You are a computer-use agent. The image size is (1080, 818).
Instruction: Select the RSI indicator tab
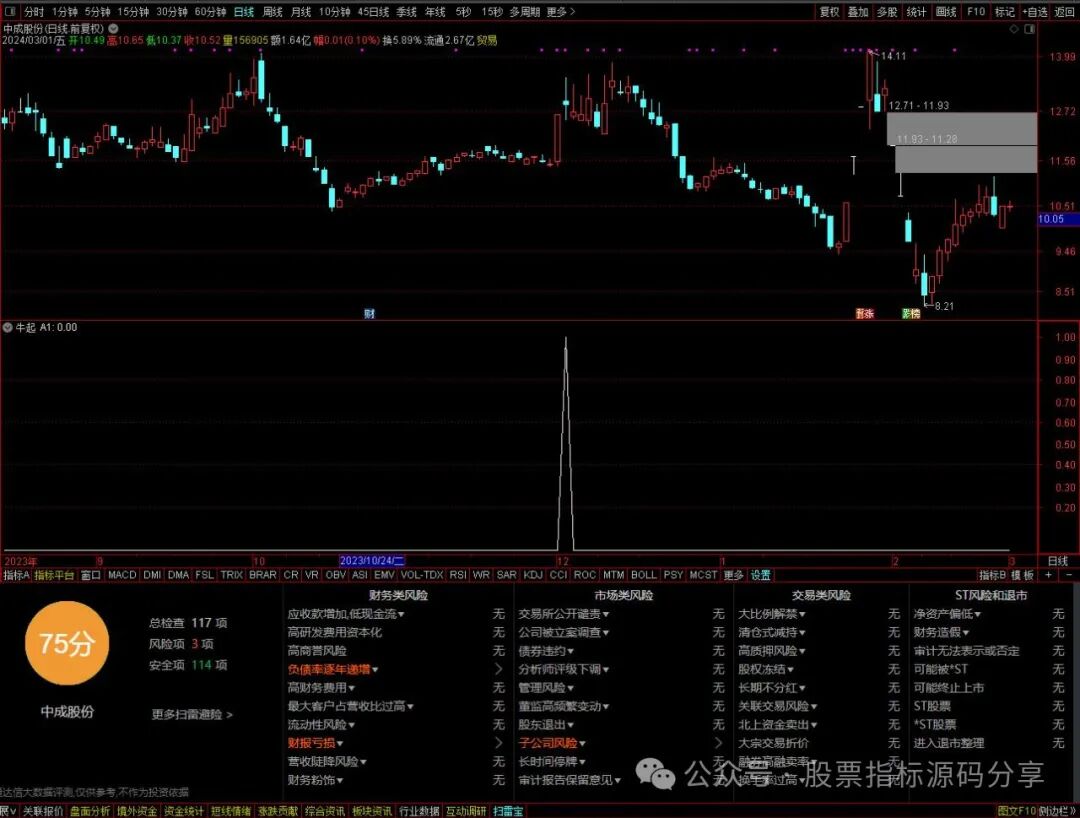pyautogui.click(x=458, y=575)
